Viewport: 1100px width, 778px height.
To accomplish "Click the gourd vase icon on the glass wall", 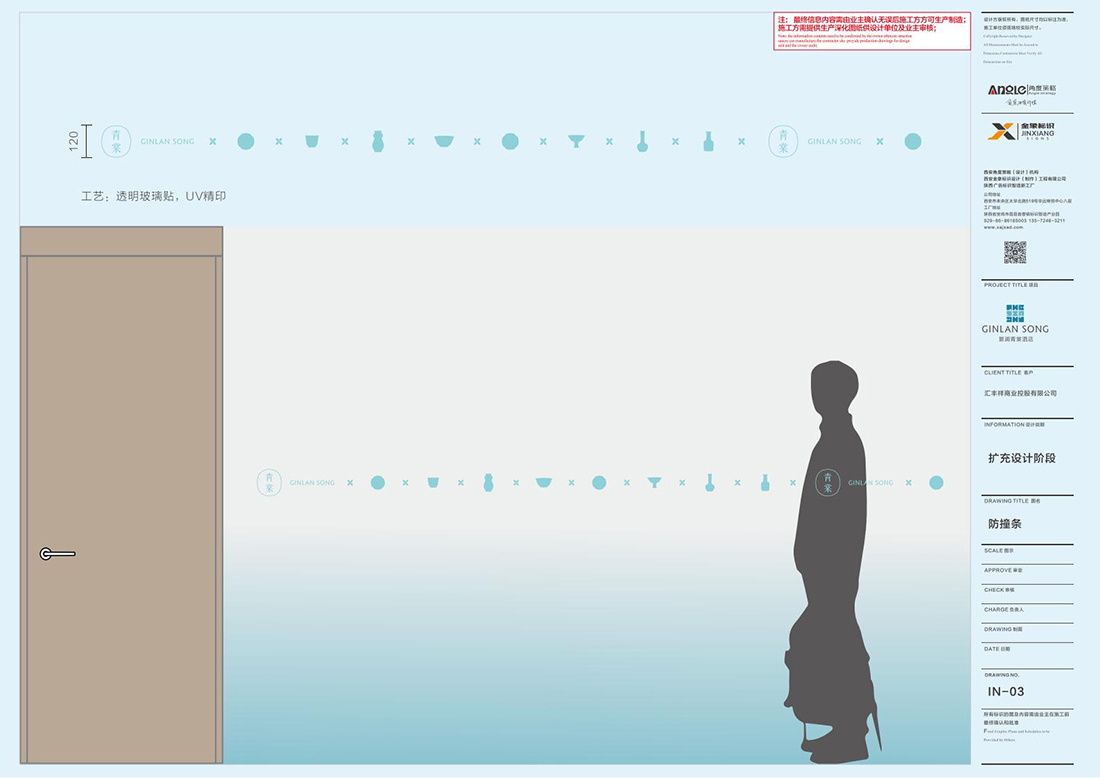I will 489,483.
